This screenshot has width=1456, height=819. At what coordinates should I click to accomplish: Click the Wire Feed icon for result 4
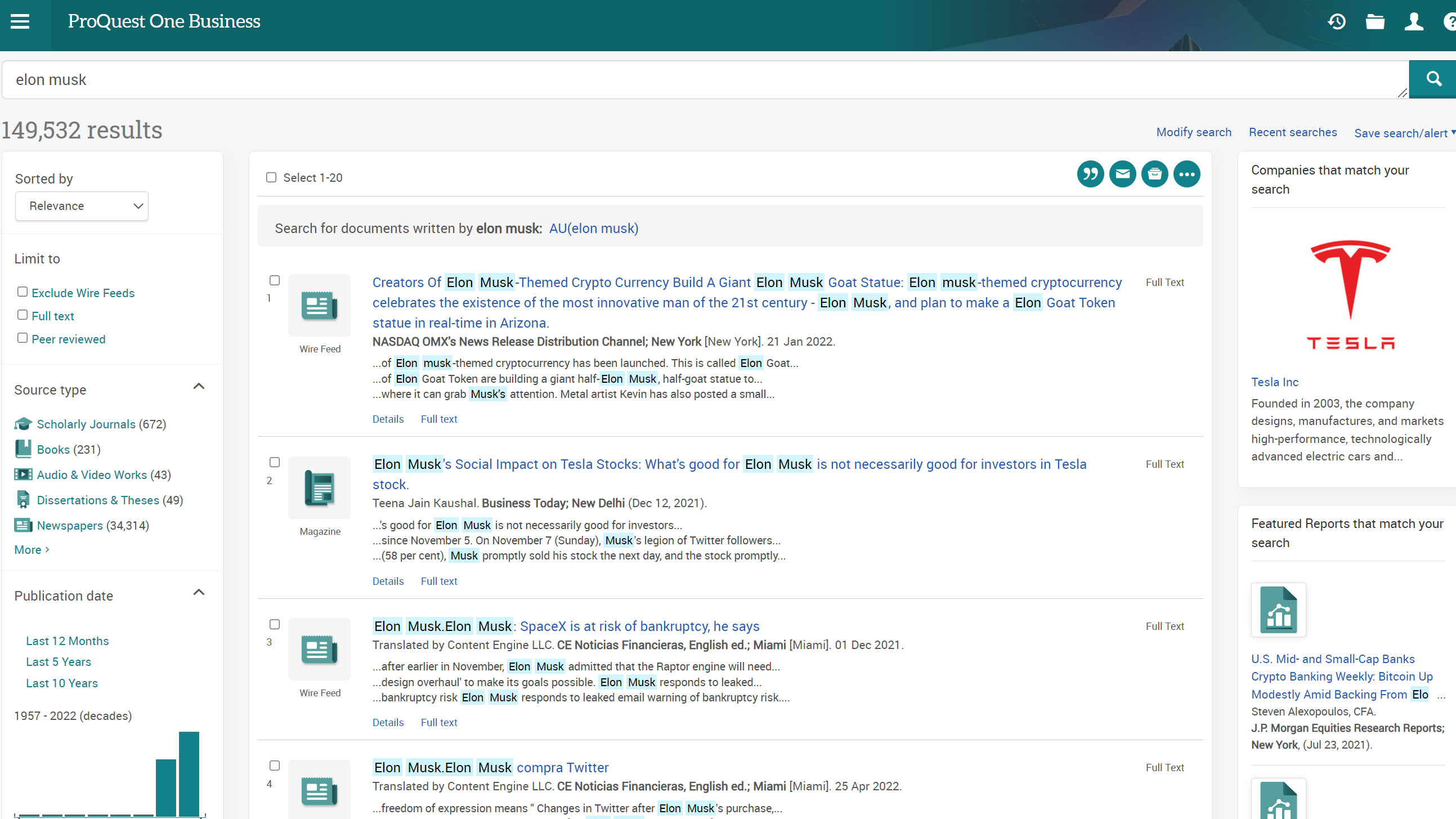pos(319,790)
